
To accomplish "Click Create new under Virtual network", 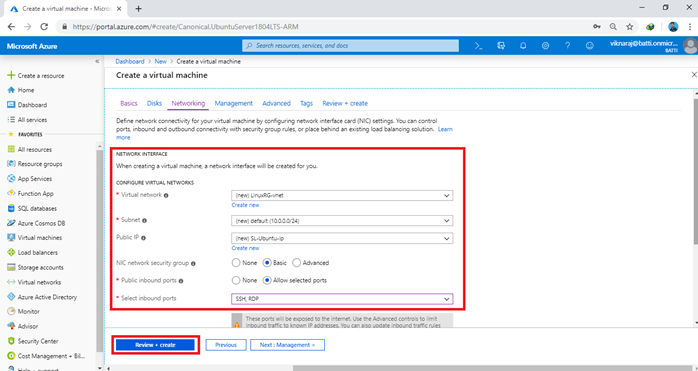I will [x=245, y=205].
